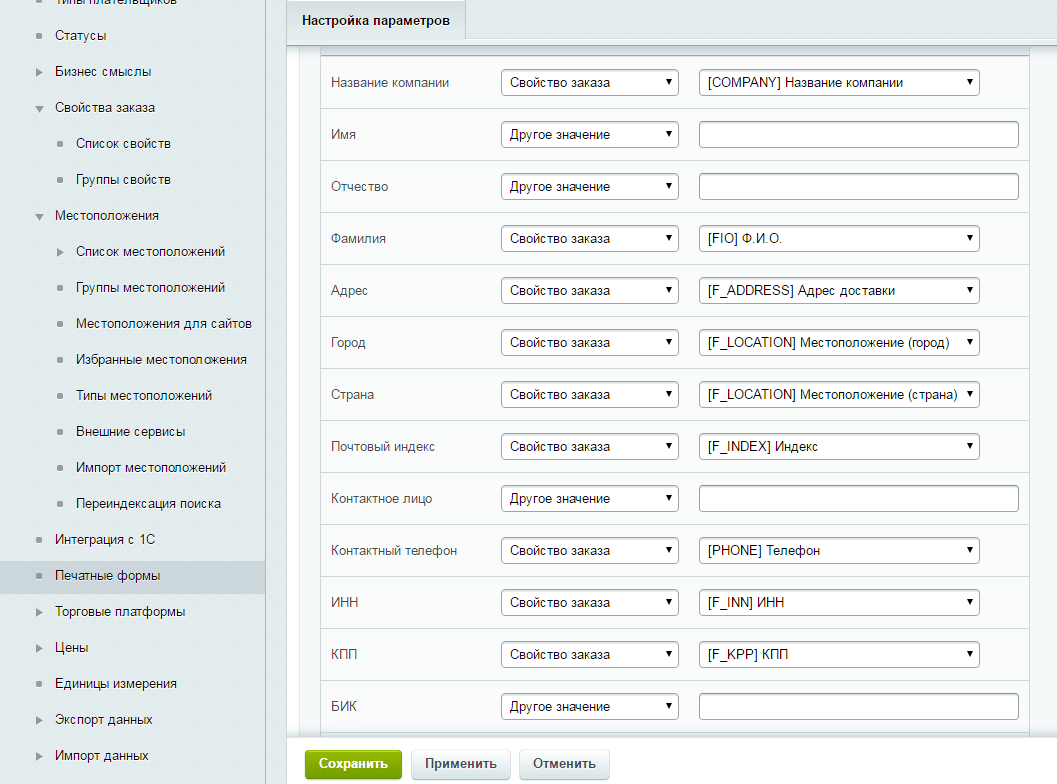
Task: Focus the БИК value text field
Action: pyautogui.click(x=858, y=707)
